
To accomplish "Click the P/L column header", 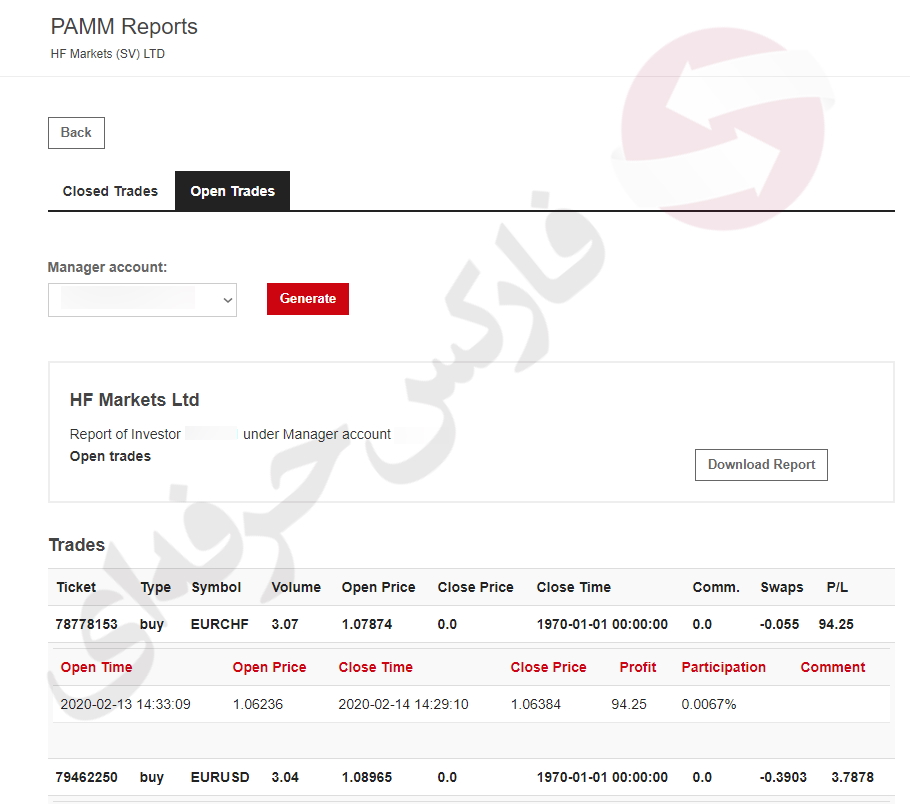I will 837,587.
